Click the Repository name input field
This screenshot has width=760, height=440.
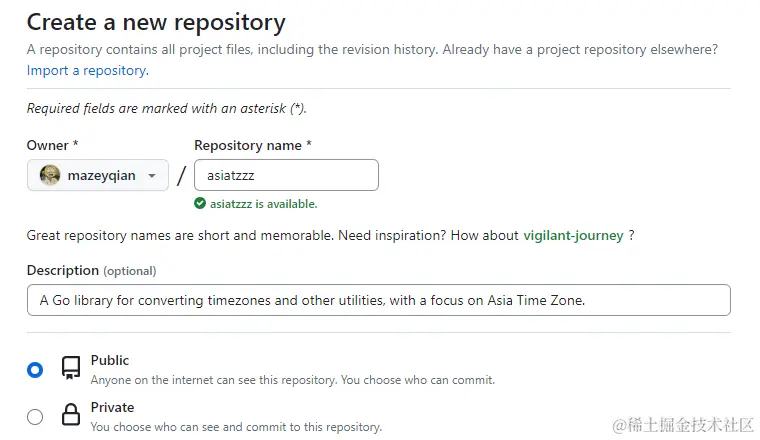tap(286, 175)
